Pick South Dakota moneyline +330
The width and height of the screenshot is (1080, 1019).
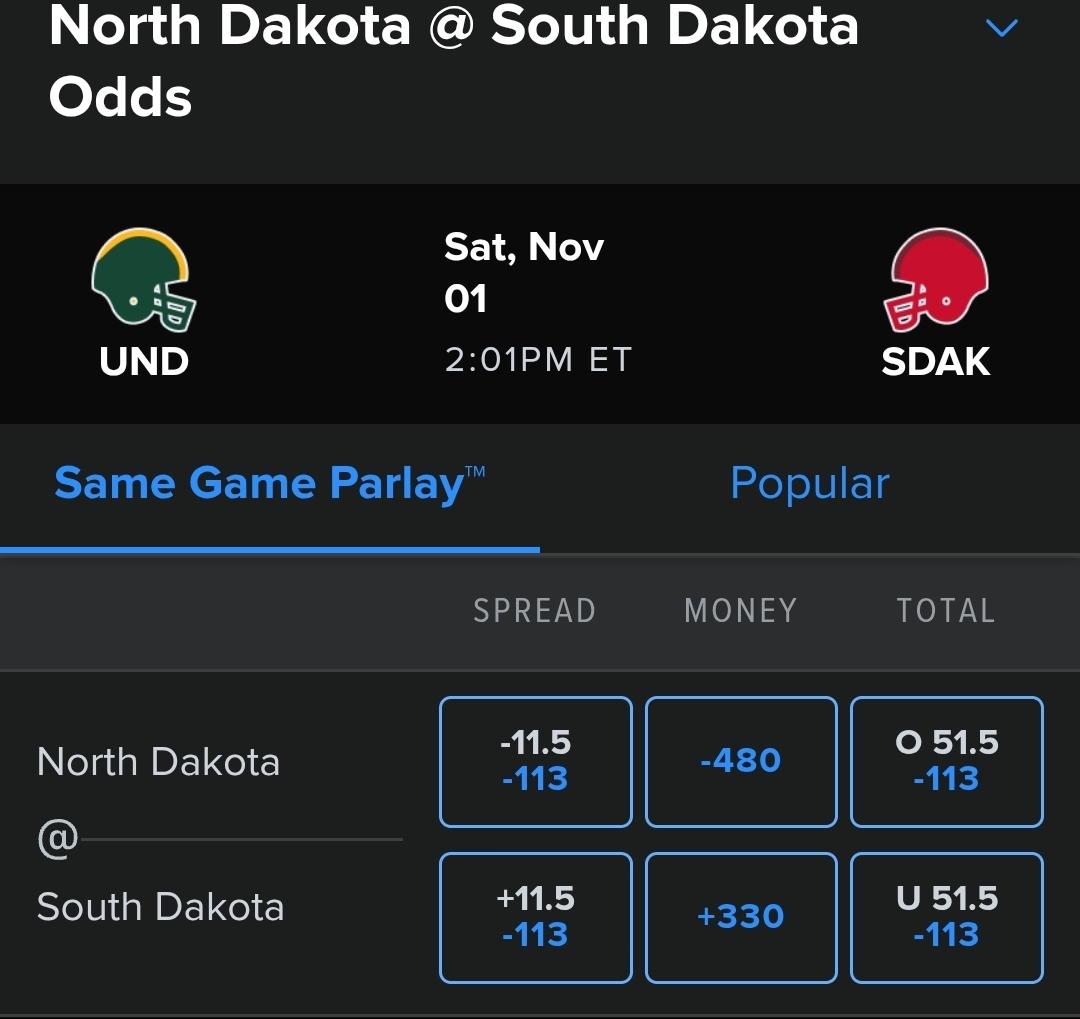pos(740,917)
